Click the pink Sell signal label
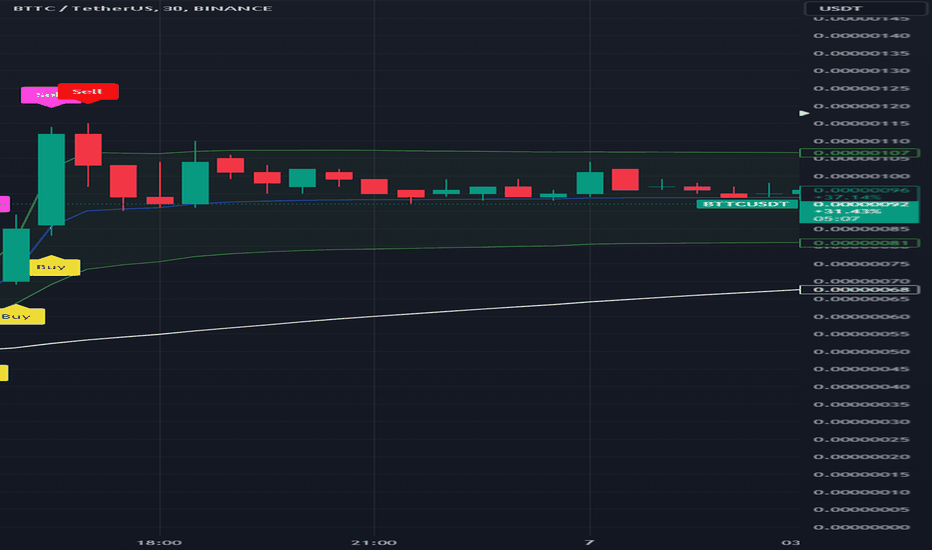Screen dimensions: 932x550 [x=40, y=96]
